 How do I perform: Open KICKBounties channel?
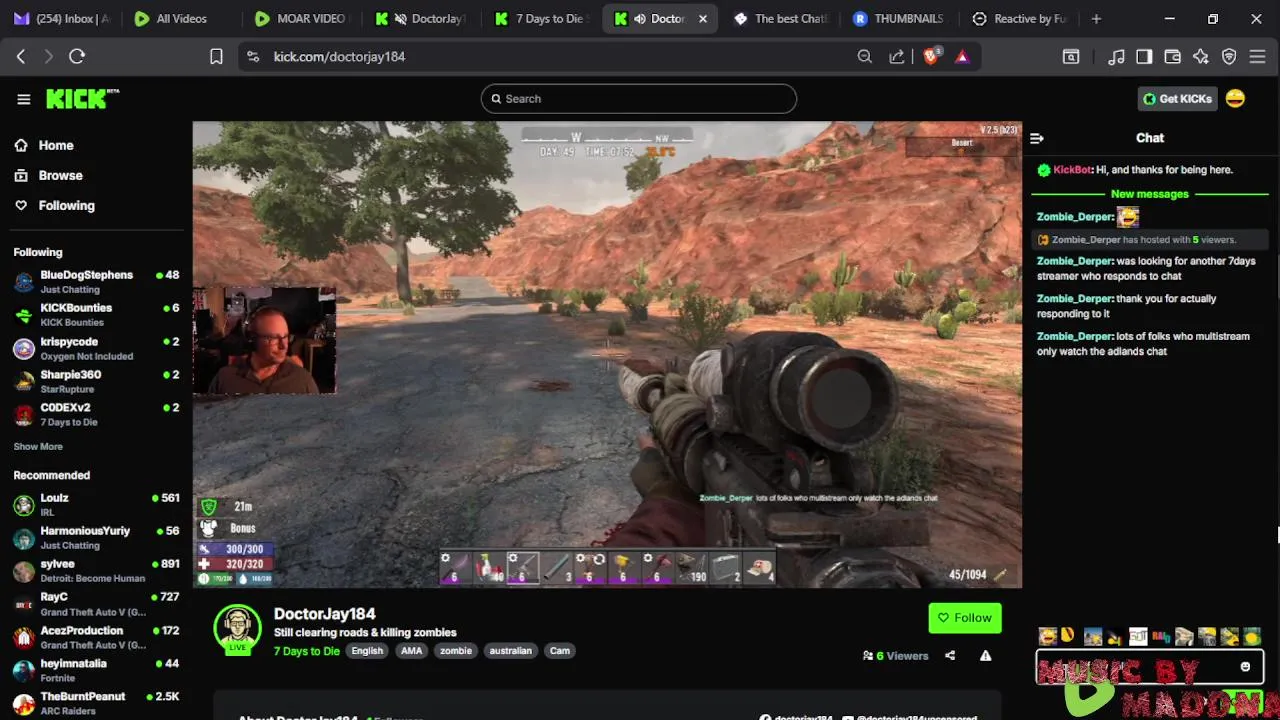coord(96,314)
